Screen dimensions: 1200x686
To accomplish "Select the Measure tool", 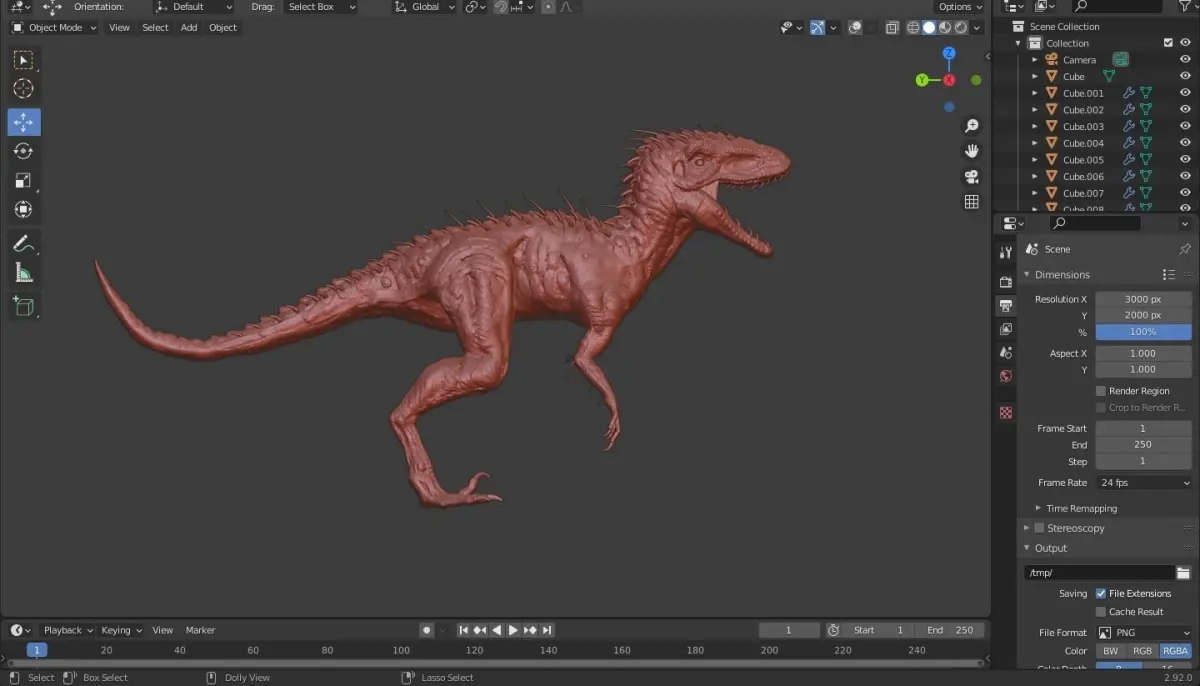I will (24, 273).
